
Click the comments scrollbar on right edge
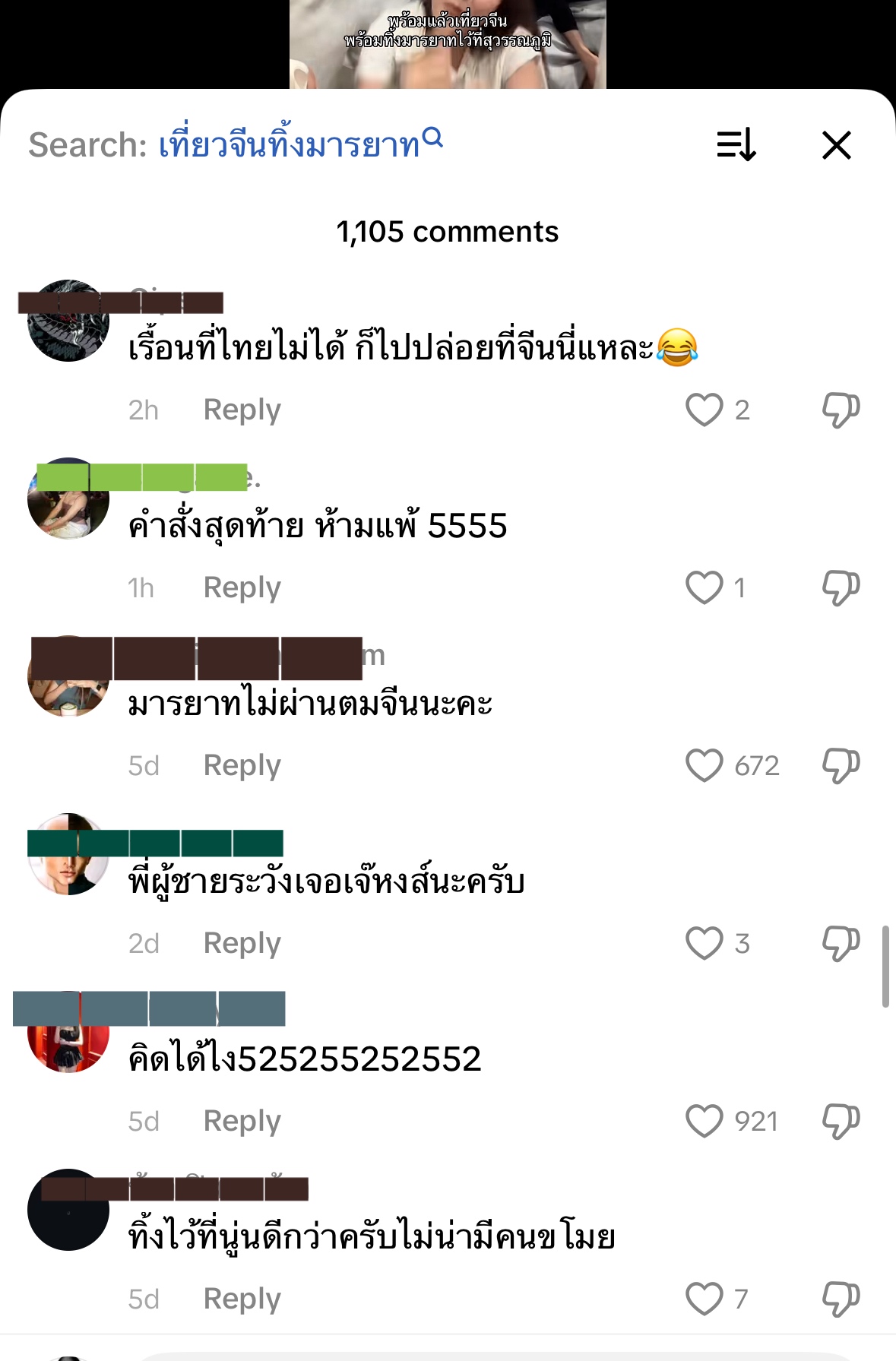885,967
